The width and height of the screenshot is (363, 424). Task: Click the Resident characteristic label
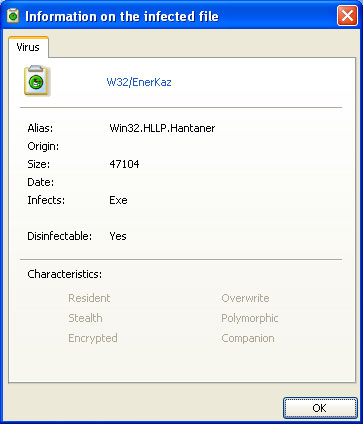89,298
